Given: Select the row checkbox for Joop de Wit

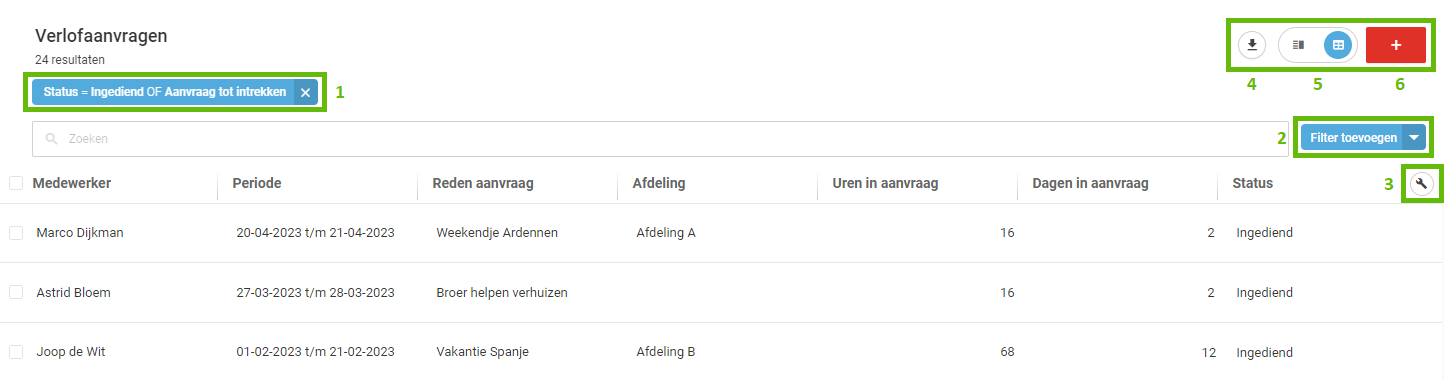Looking at the screenshot, I should [15, 352].
